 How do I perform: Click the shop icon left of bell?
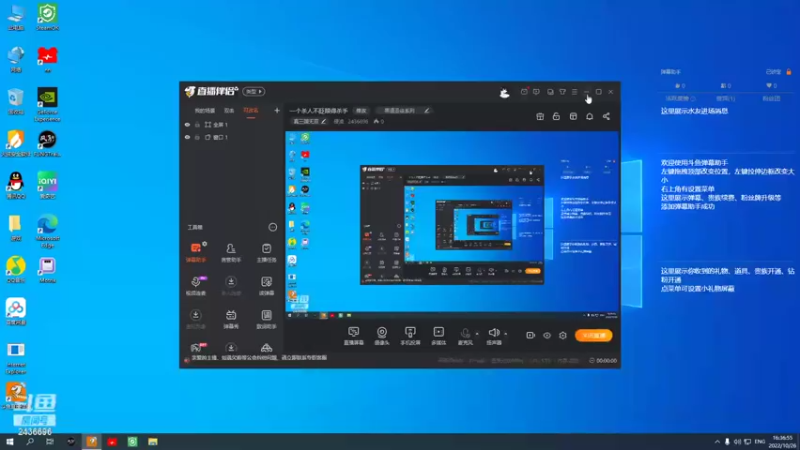pos(573,116)
